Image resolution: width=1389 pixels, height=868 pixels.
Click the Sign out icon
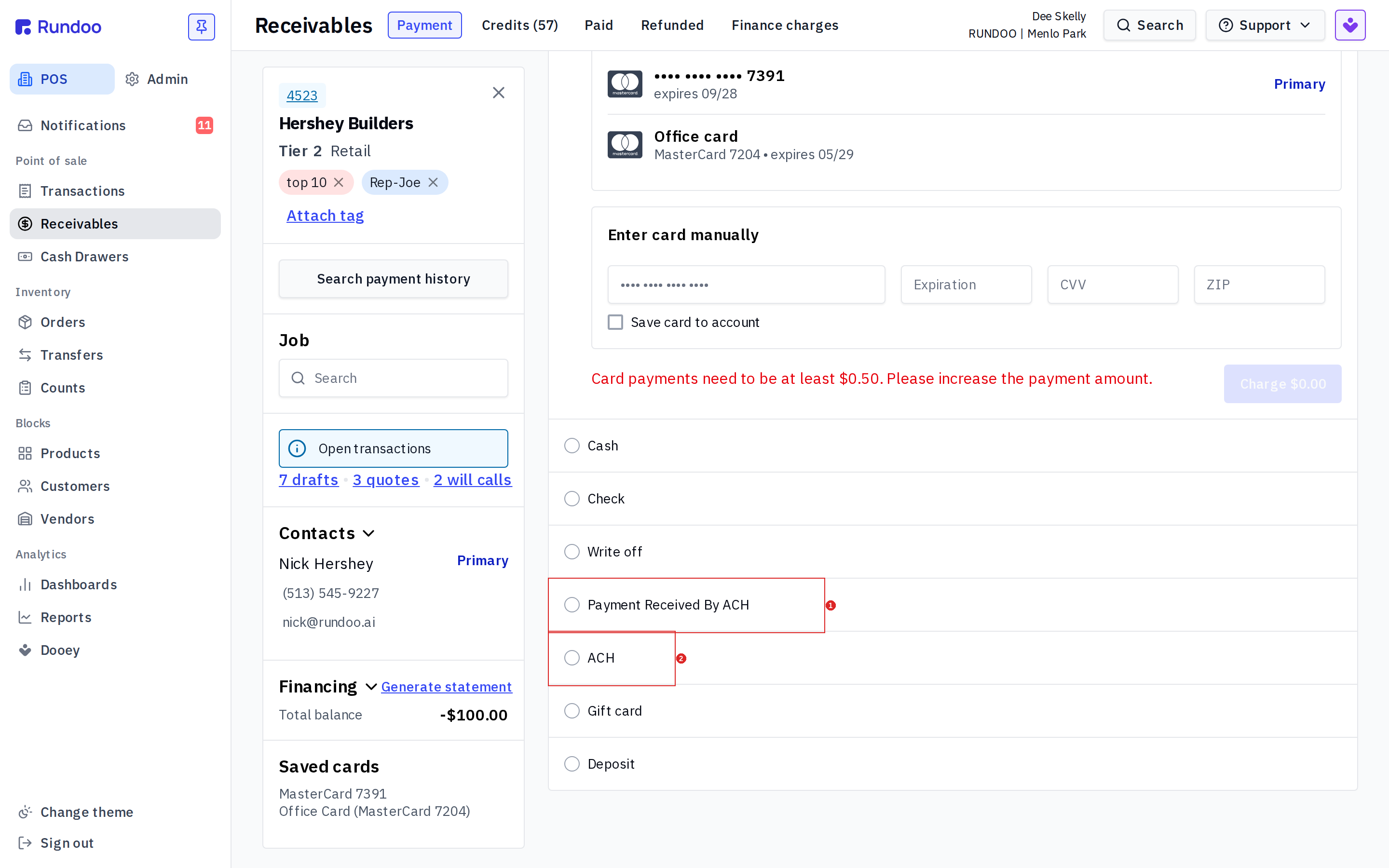pyautogui.click(x=25, y=843)
